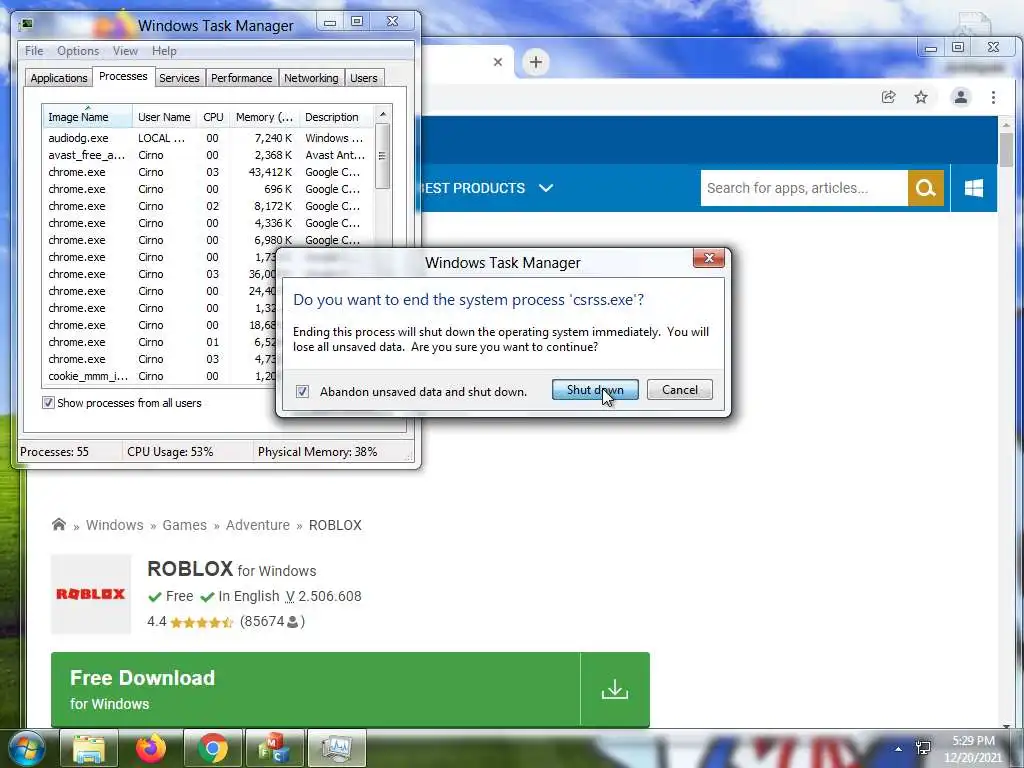Switch to the Services tab
1024x768 pixels.
click(x=179, y=78)
